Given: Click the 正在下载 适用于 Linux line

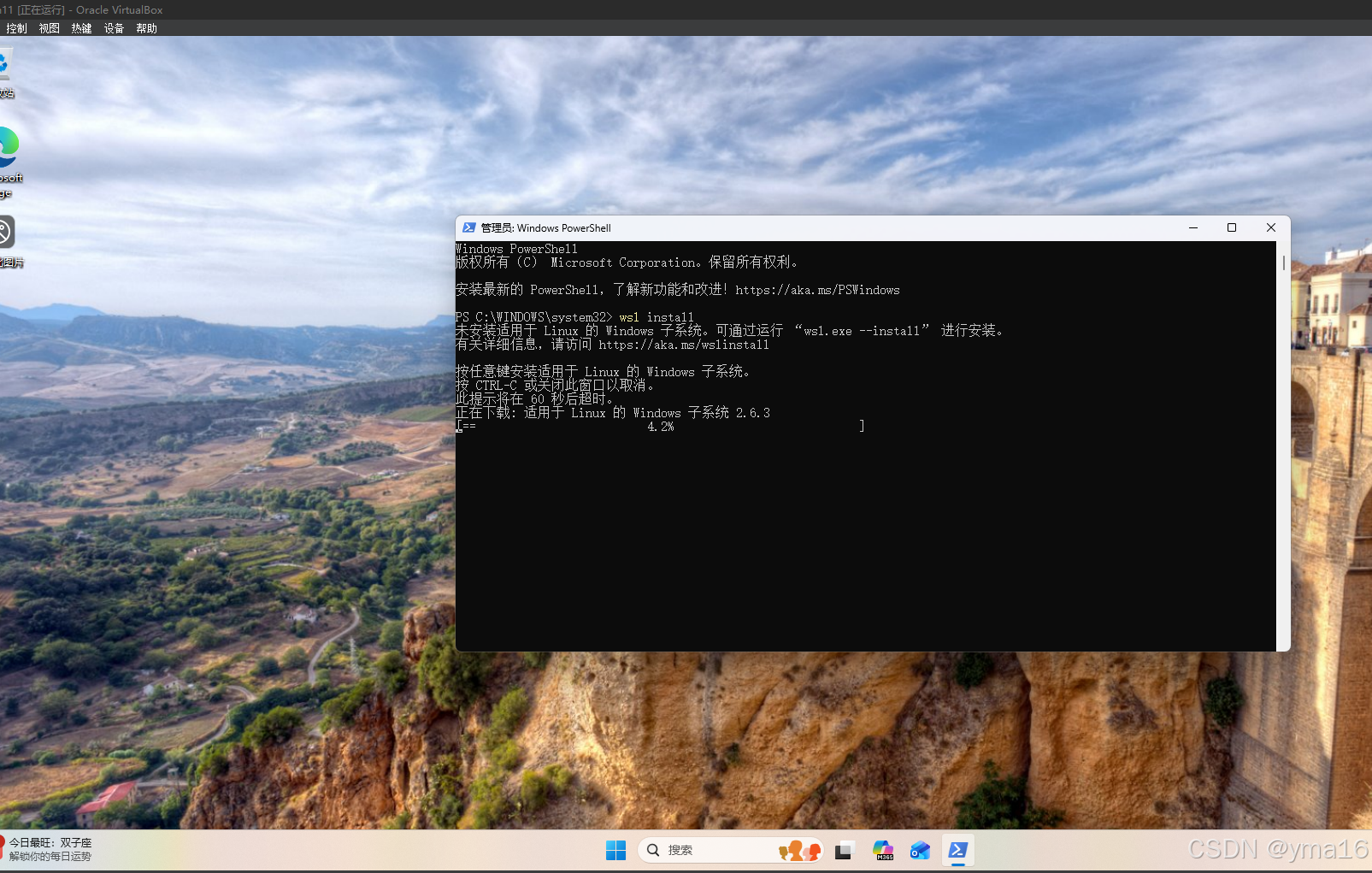Looking at the screenshot, I should [x=613, y=413].
